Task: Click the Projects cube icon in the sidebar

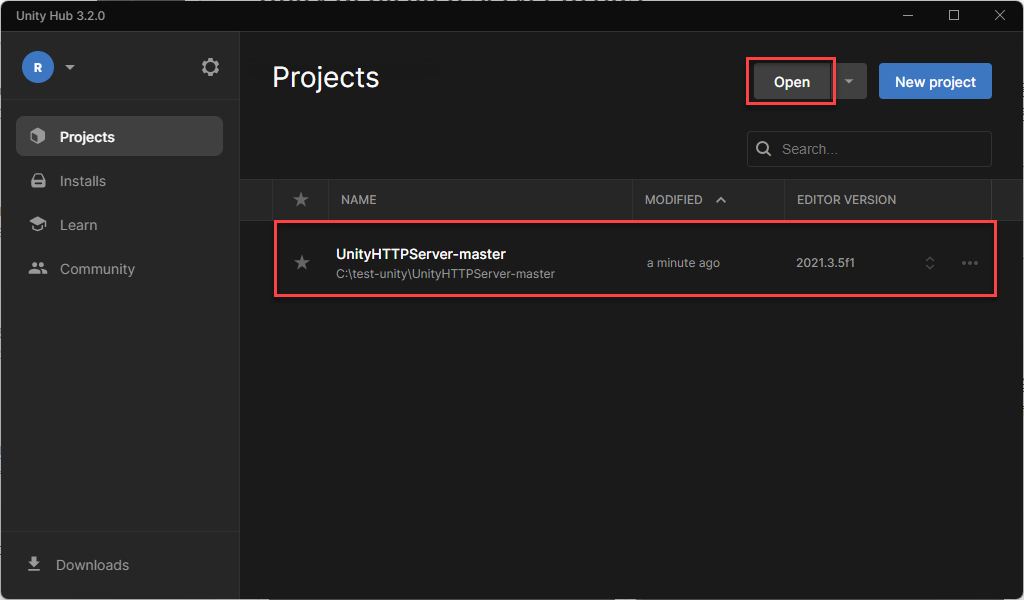Action: pyautogui.click(x=38, y=136)
